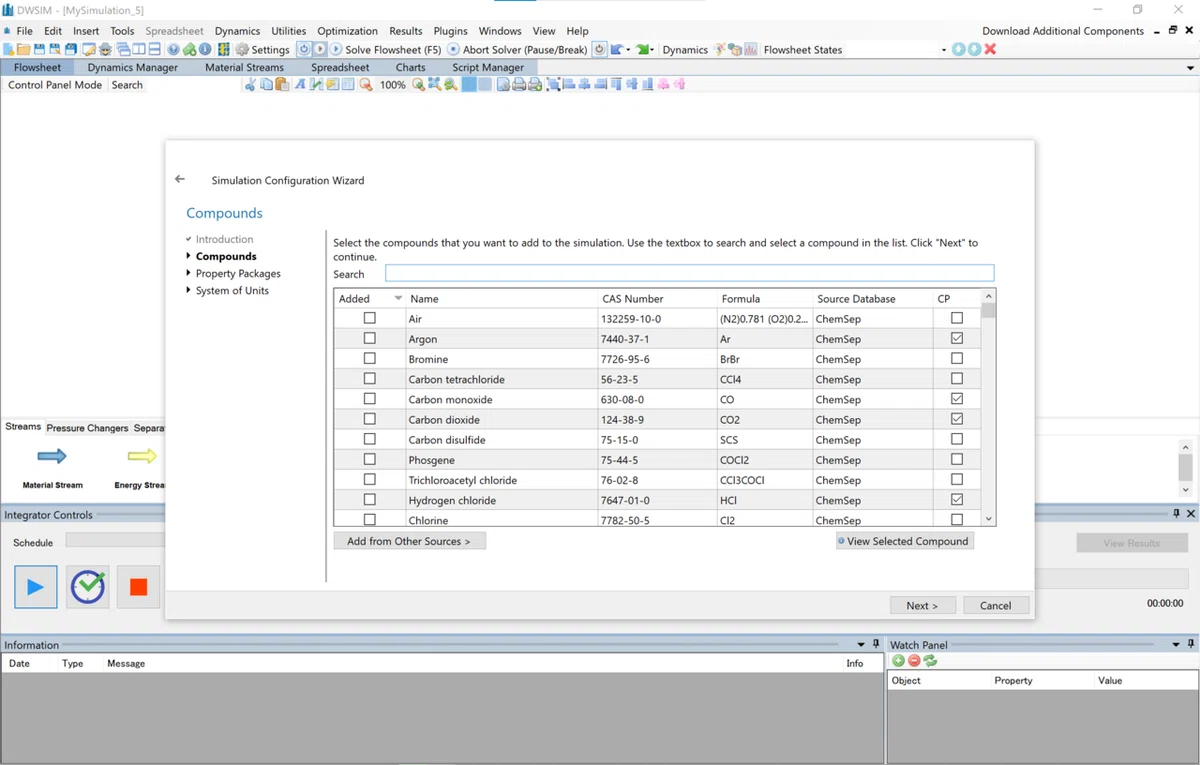
Task: Click the blue Solve Flowsheet play icon
Action: click(336, 49)
